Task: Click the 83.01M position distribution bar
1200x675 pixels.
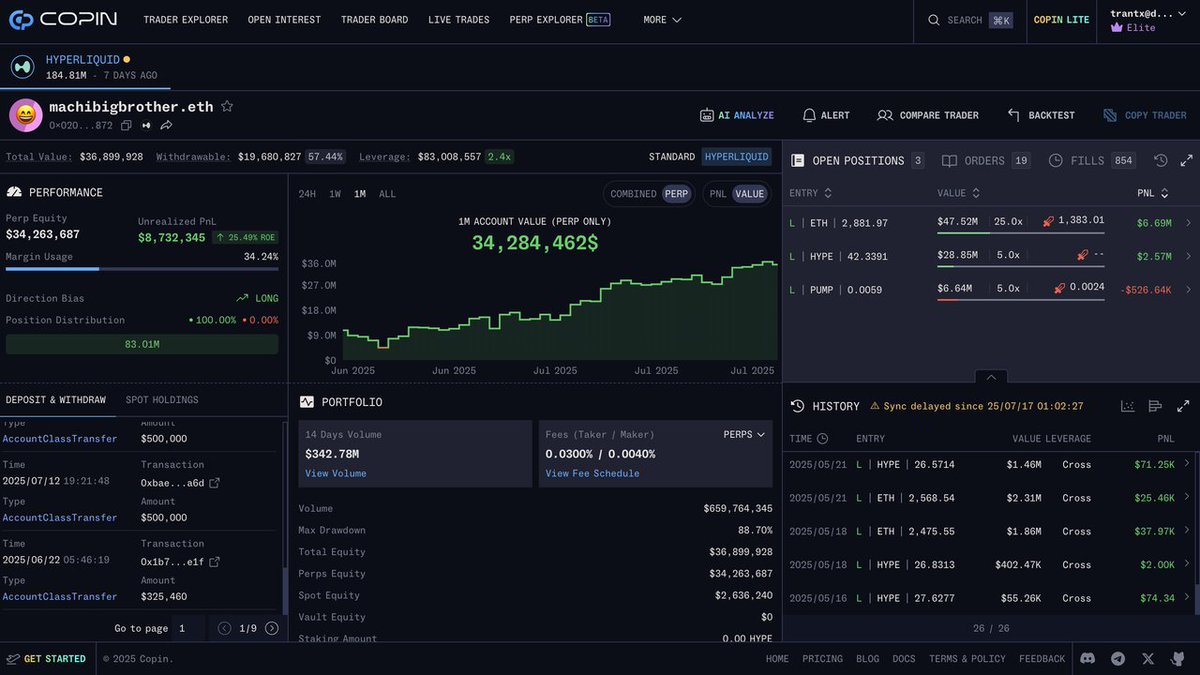Action: click(142, 344)
